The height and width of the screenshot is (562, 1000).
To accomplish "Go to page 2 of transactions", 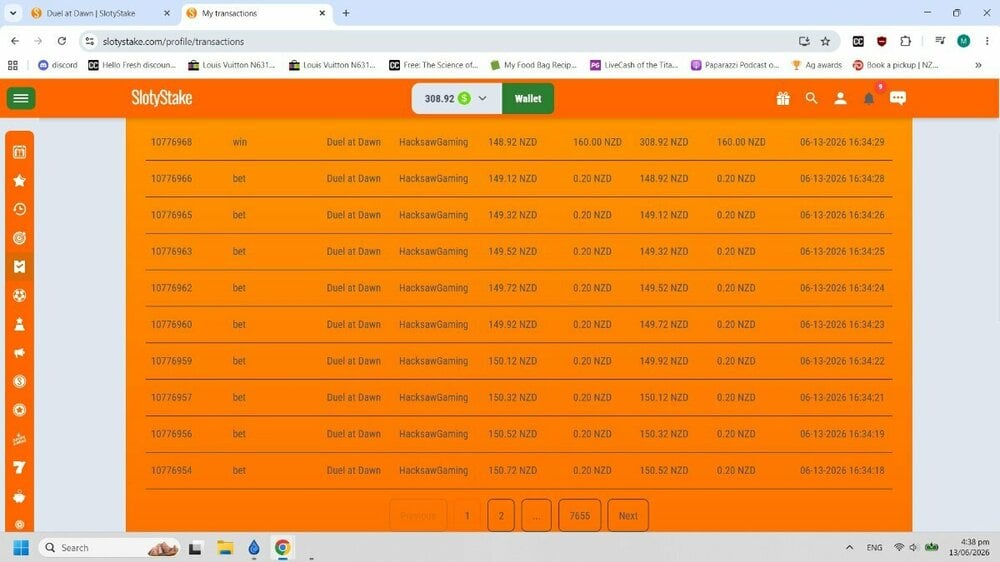I will pyautogui.click(x=501, y=515).
